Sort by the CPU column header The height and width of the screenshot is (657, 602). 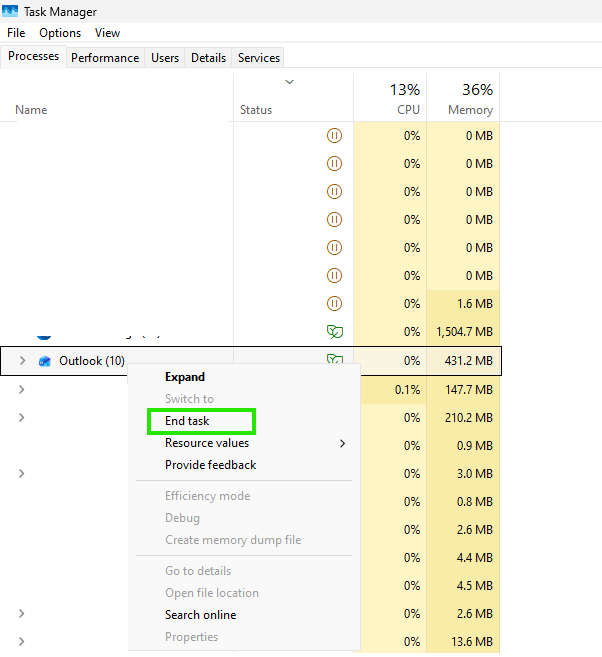(408, 110)
